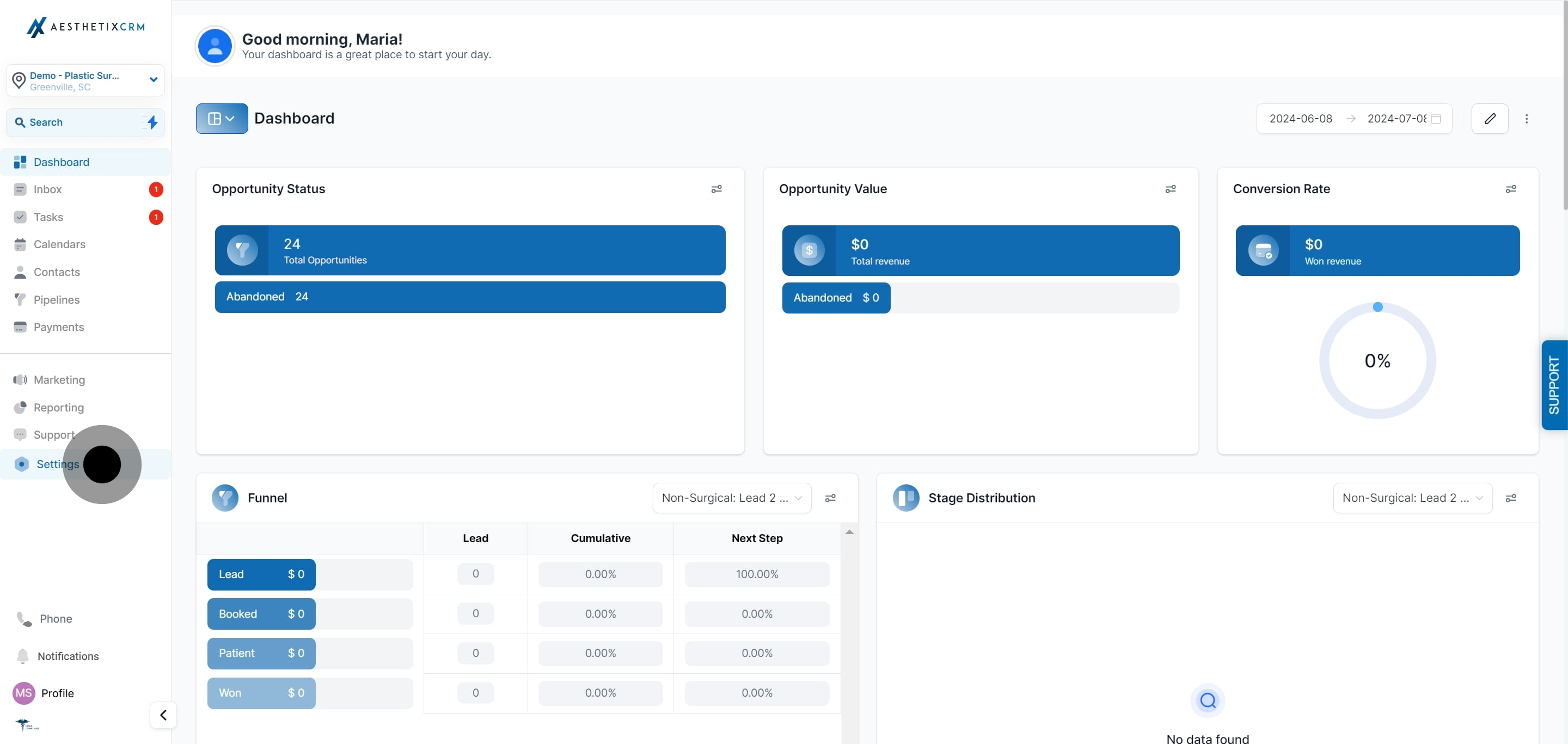Click the blue SUPPORT side button
Screen dimensions: 1568x744
pyautogui.click(x=1554, y=384)
